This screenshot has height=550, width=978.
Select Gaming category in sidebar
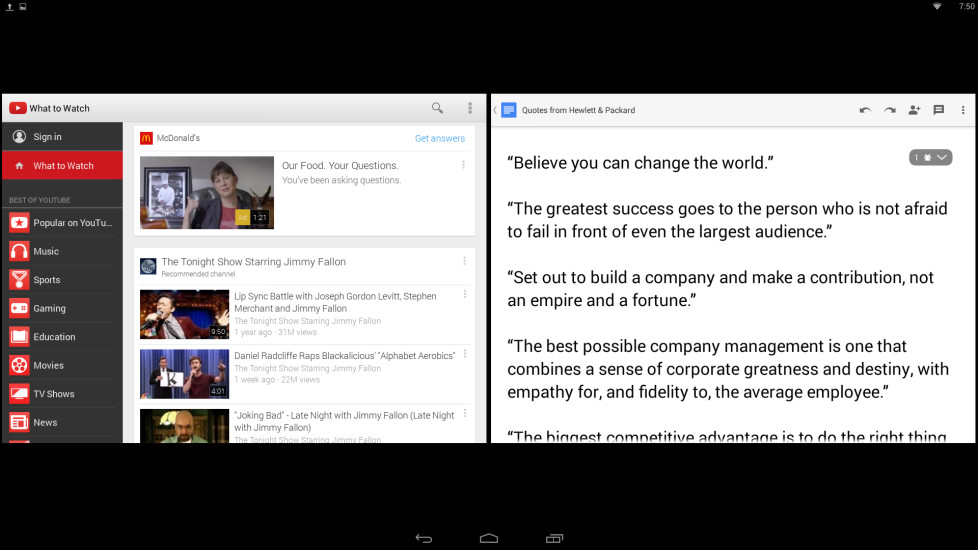[x=49, y=308]
